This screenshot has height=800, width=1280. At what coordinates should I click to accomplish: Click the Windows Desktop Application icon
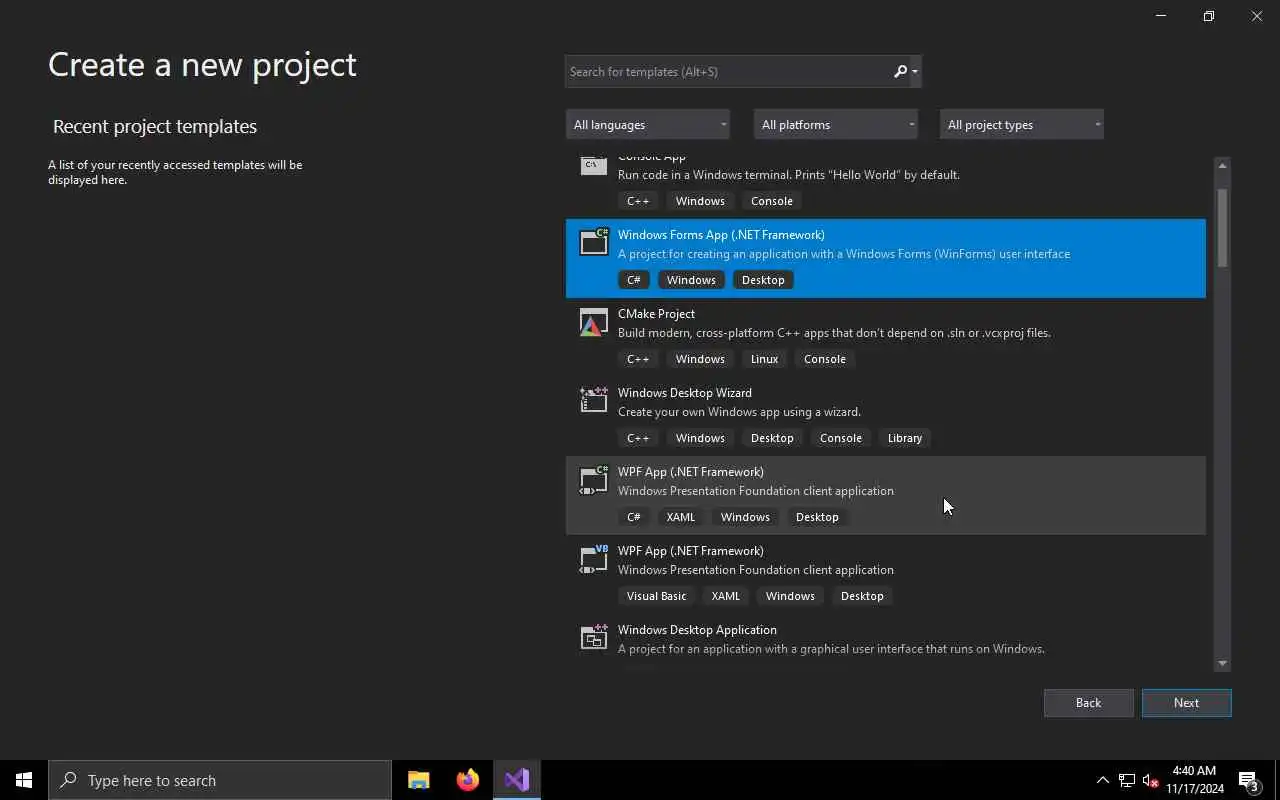594,637
